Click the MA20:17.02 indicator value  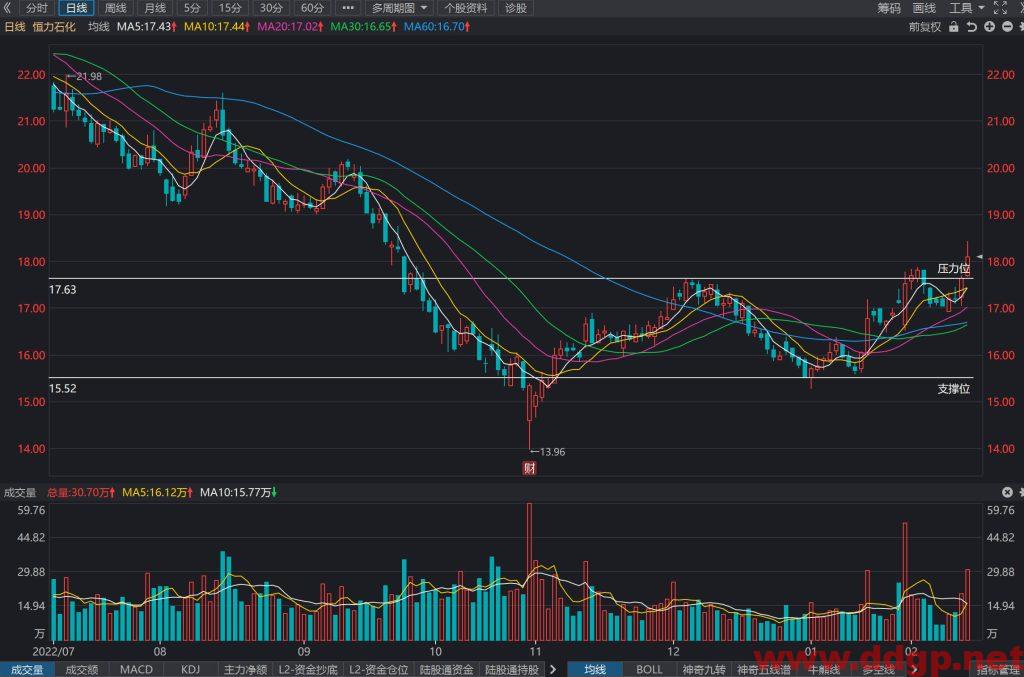(x=290, y=27)
